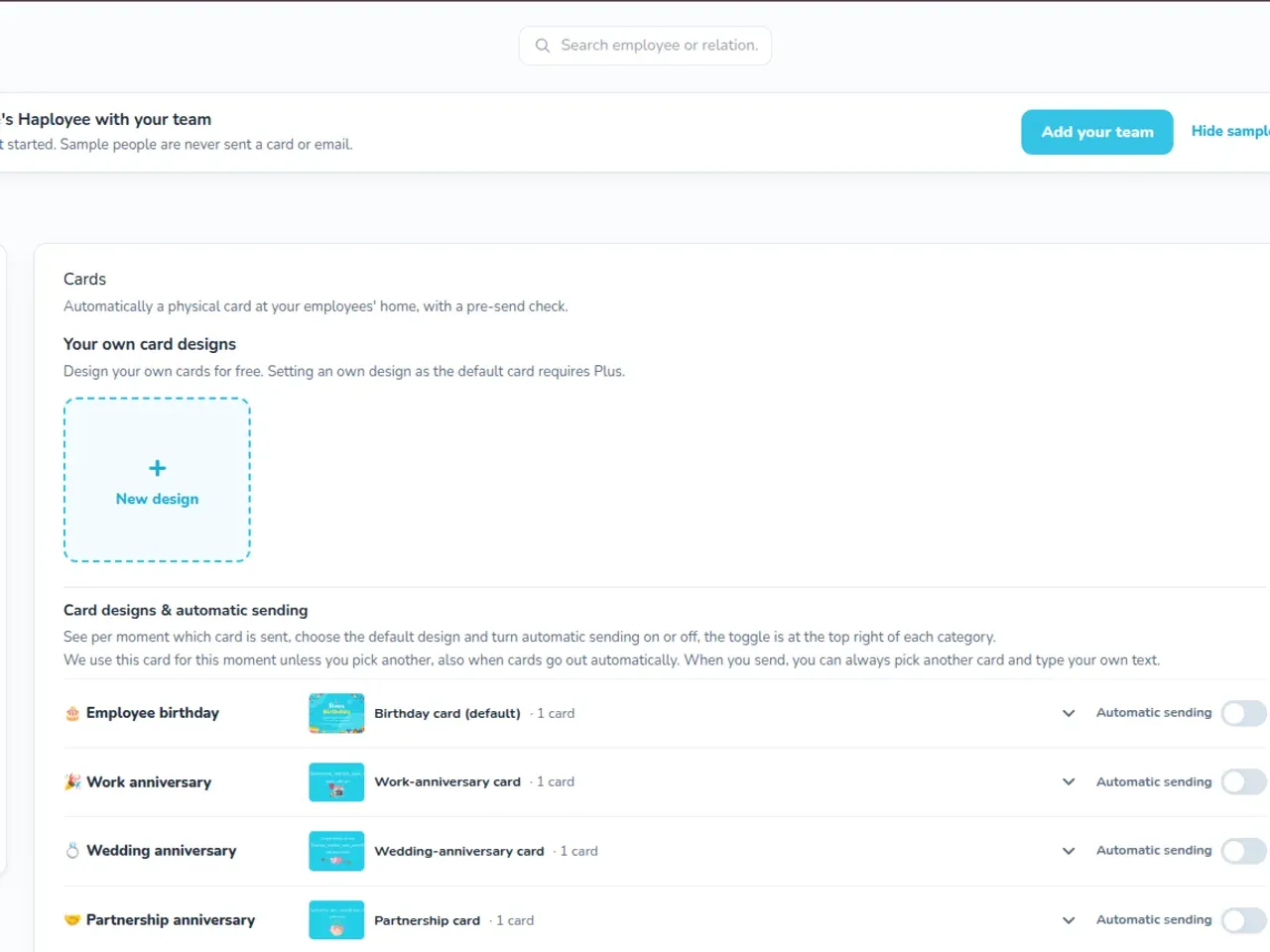Click the Work anniversary row title

[x=149, y=781]
